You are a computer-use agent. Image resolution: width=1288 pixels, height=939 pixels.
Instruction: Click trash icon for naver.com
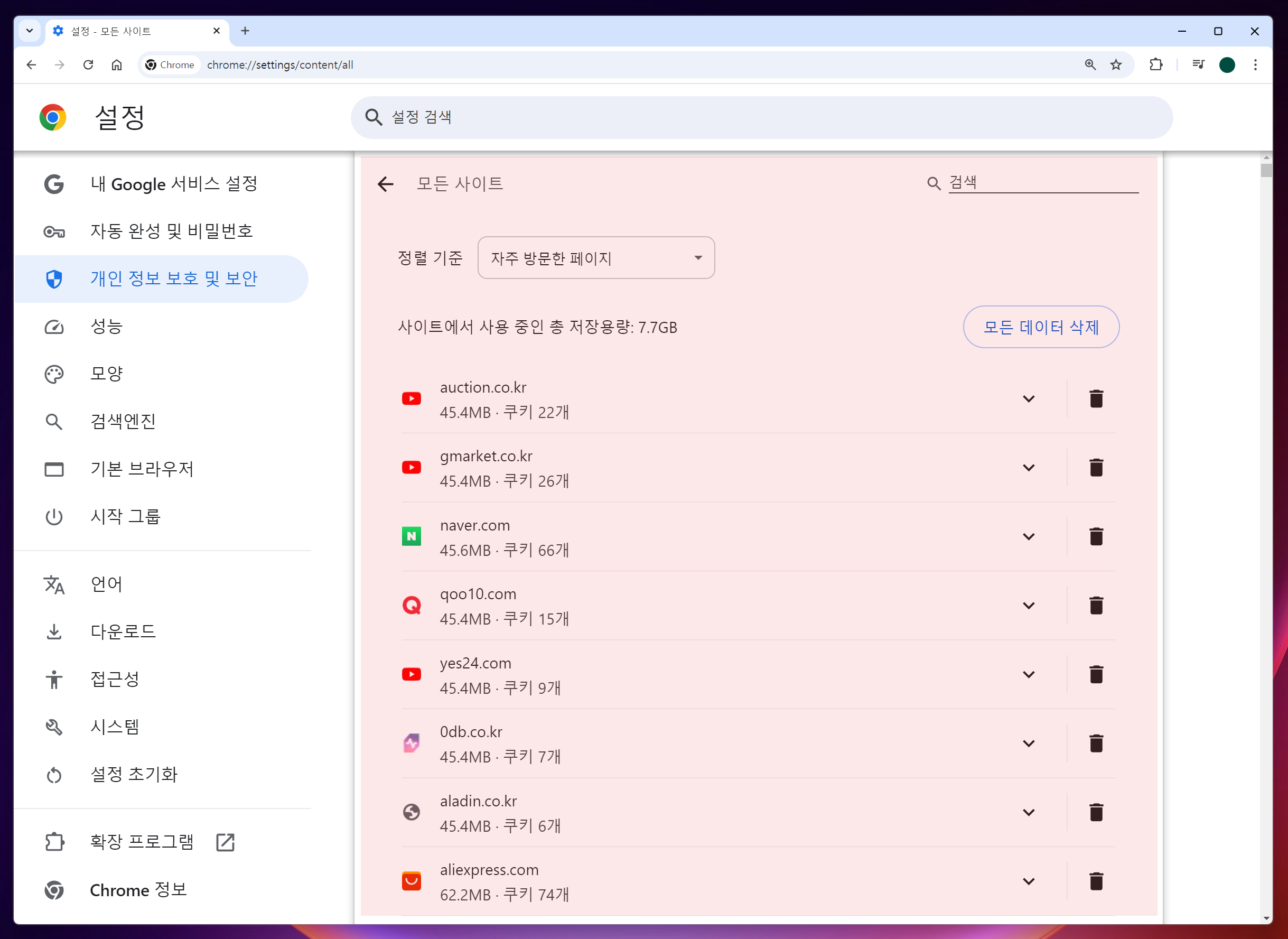[x=1096, y=536]
